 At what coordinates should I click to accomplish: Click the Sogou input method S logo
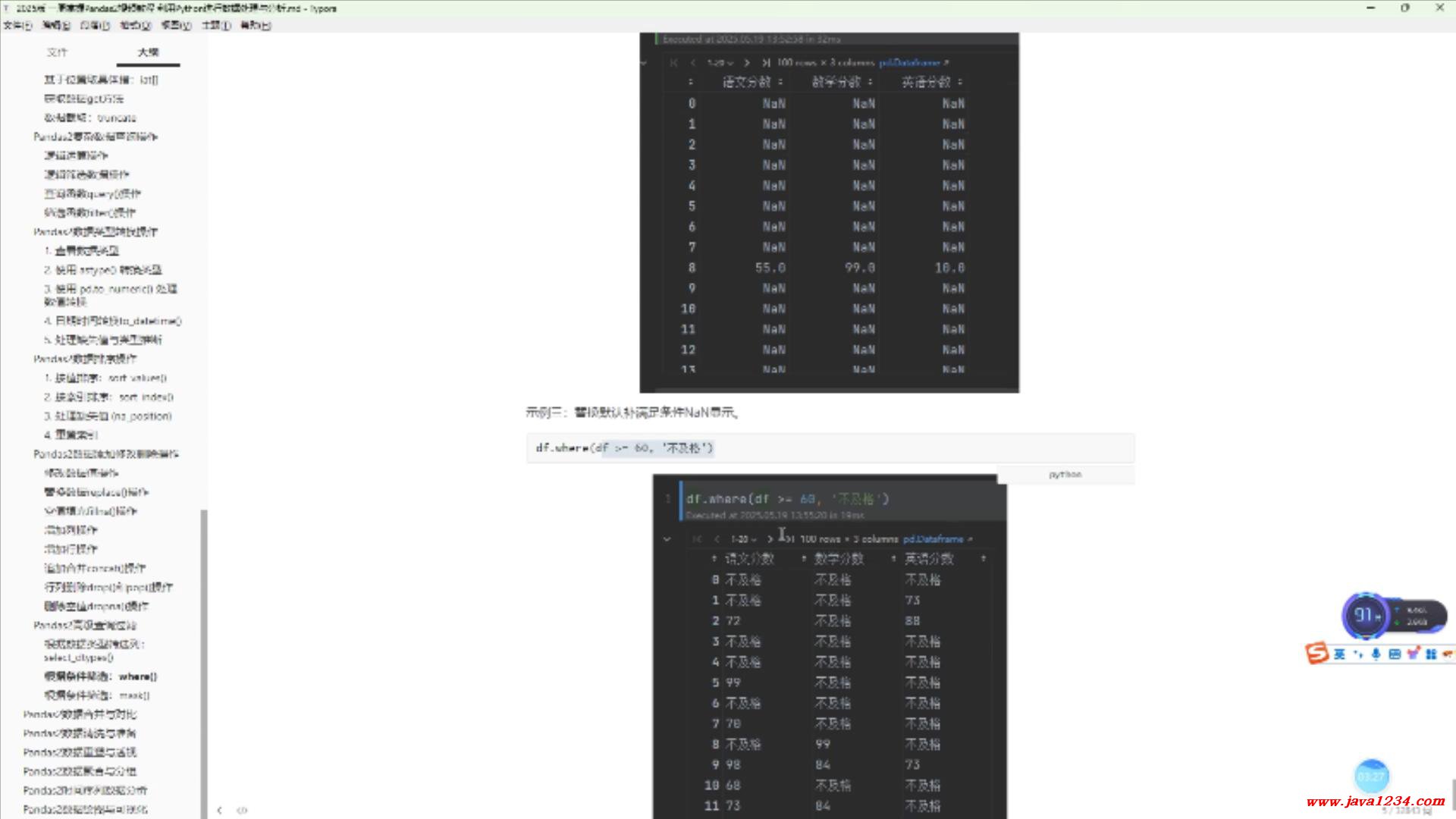pyautogui.click(x=1317, y=653)
